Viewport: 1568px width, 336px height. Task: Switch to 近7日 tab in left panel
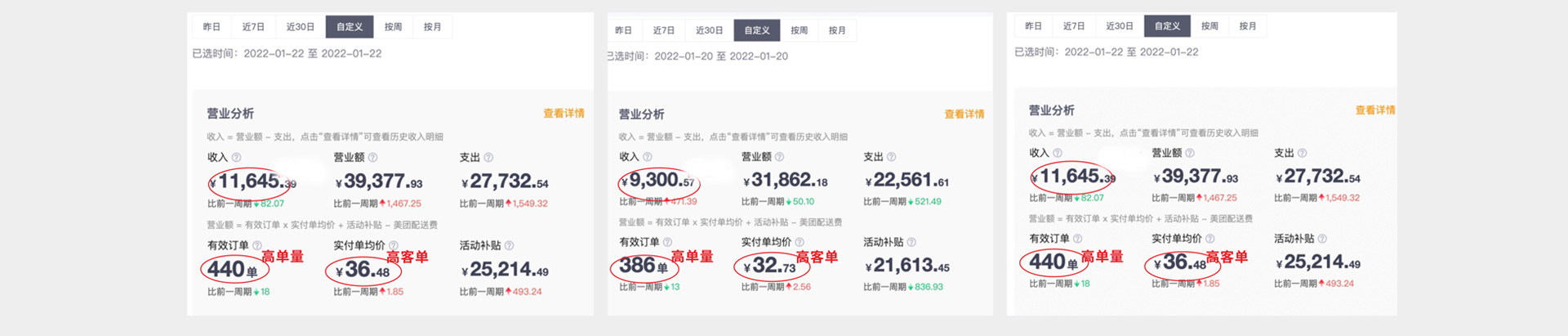tap(253, 27)
